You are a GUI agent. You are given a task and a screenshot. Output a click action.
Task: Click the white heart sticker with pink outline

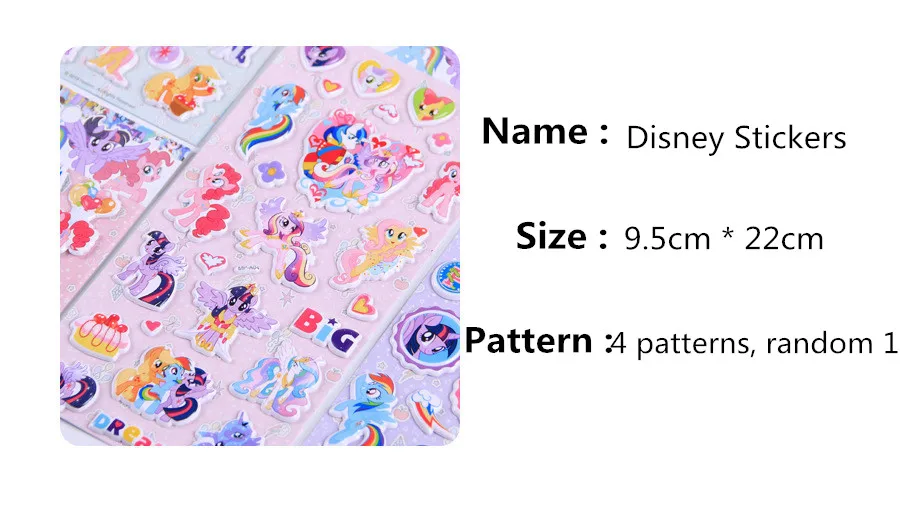[212, 261]
